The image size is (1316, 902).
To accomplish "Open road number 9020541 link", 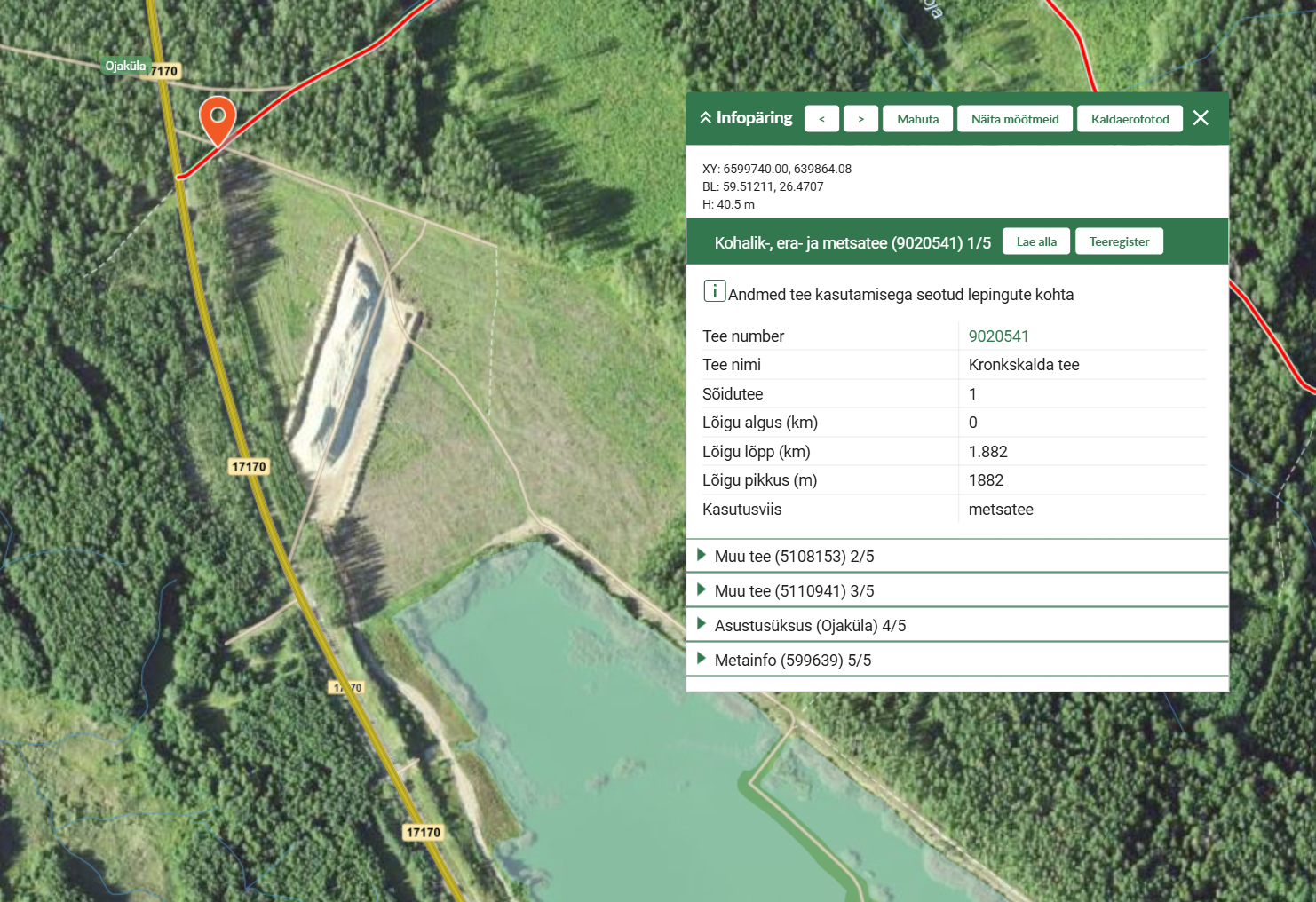I will 998,336.
